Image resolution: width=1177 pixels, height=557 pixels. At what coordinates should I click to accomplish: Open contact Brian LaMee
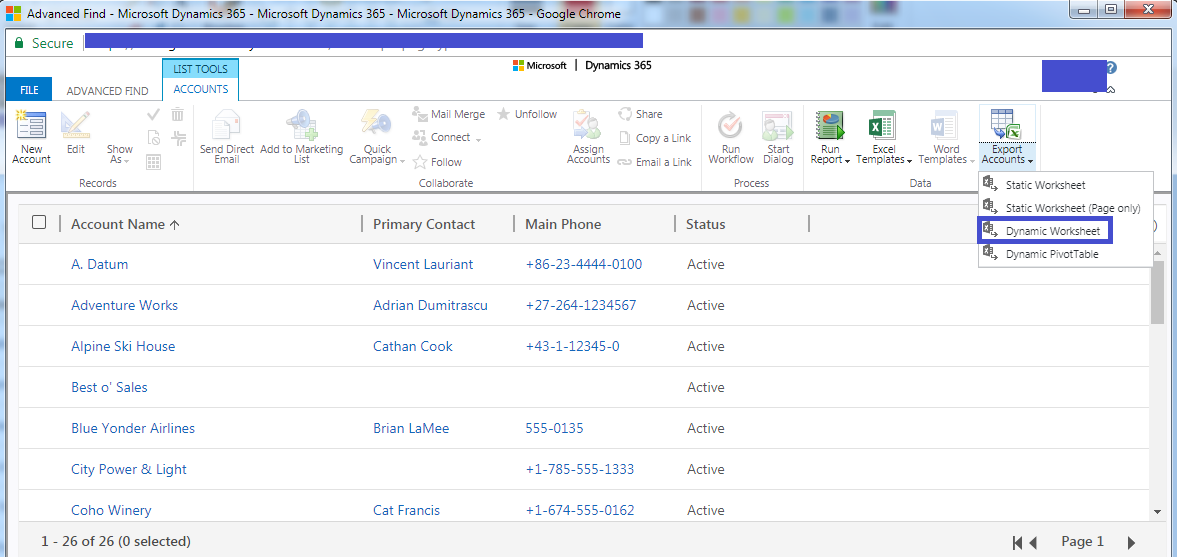tap(409, 428)
